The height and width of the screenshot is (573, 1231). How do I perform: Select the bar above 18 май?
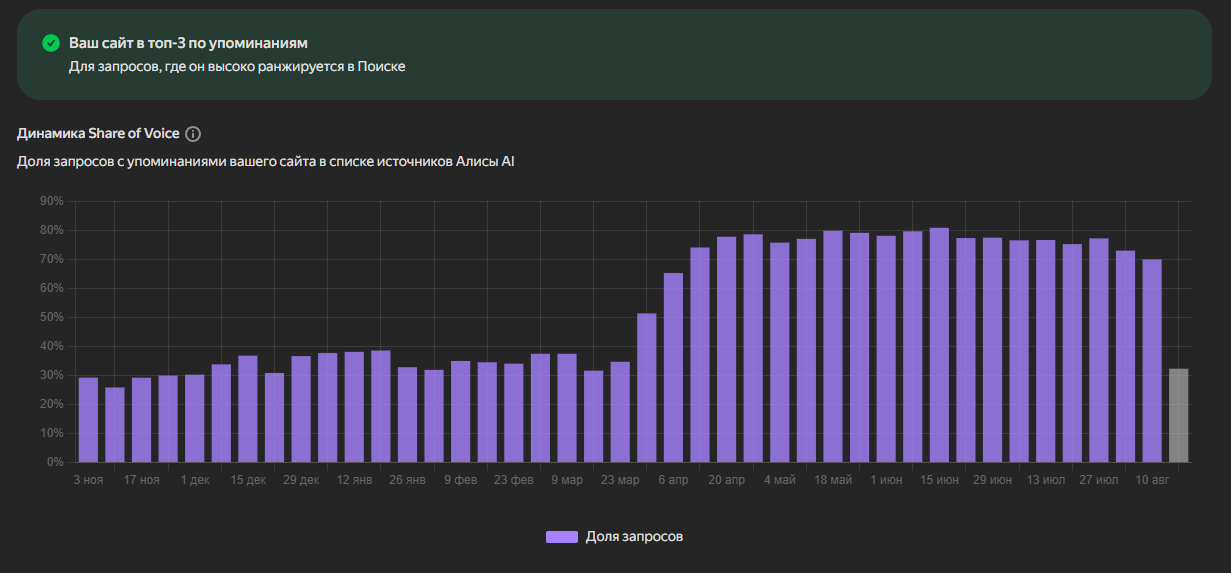point(833,347)
